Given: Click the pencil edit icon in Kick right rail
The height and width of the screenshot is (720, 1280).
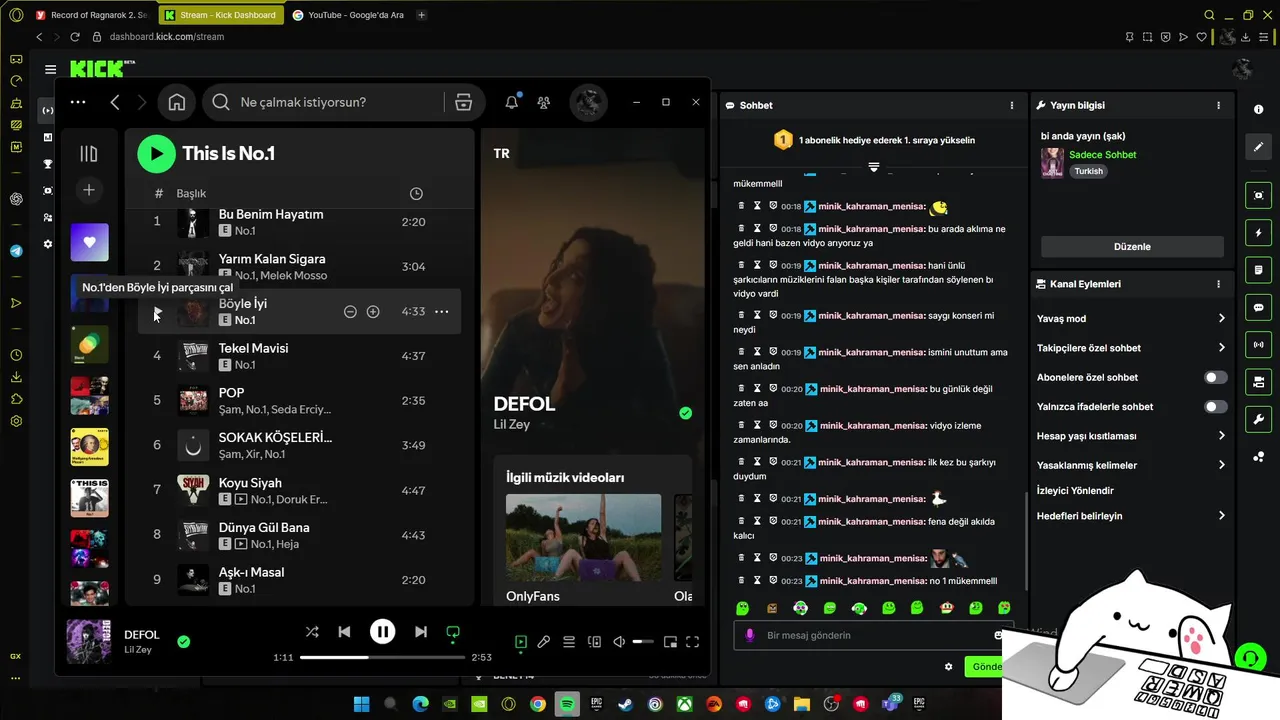Looking at the screenshot, I should coord(1258,146).
